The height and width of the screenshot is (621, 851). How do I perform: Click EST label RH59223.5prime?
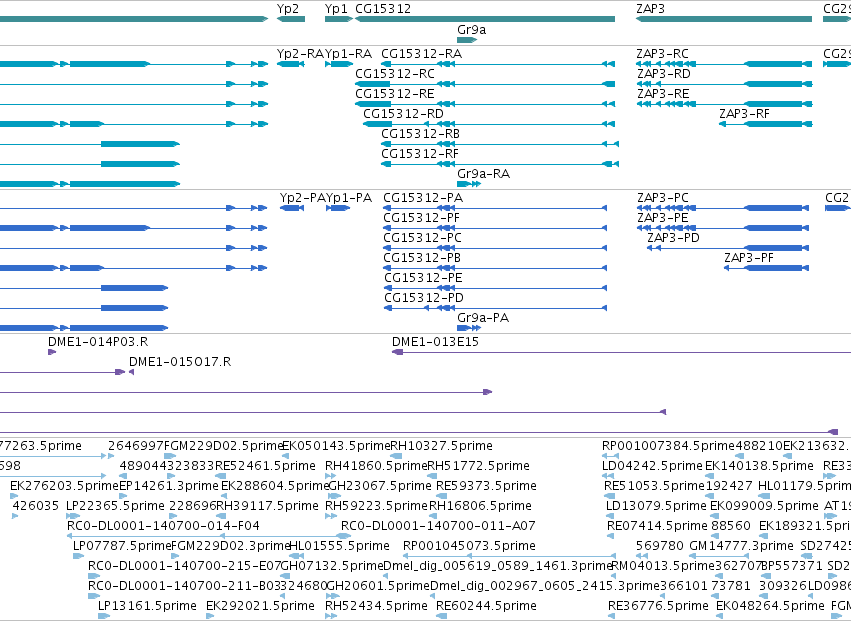[x=377, y=505]
